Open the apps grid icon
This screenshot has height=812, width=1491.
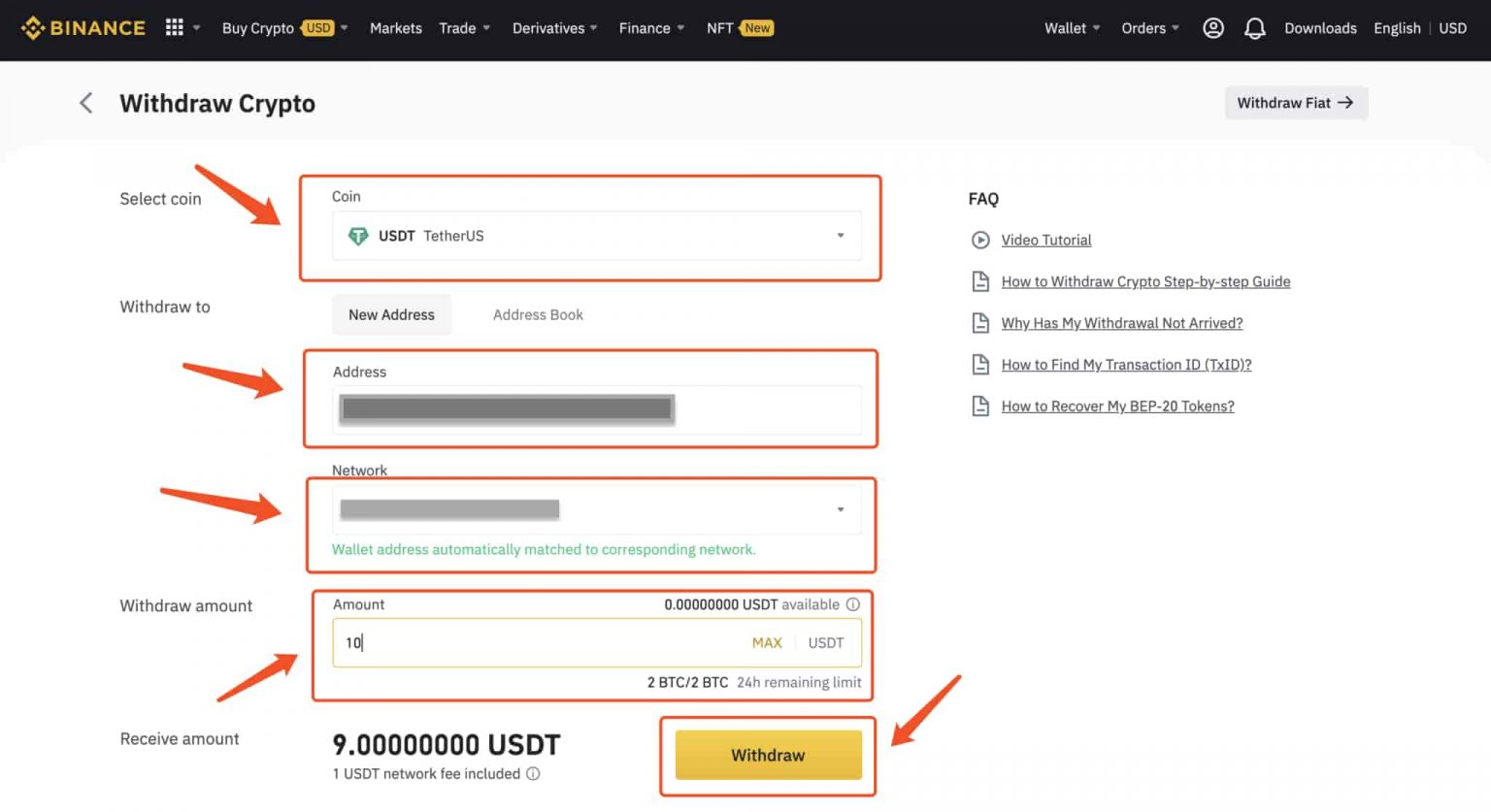pyautogui.click(x=172, y=27)
